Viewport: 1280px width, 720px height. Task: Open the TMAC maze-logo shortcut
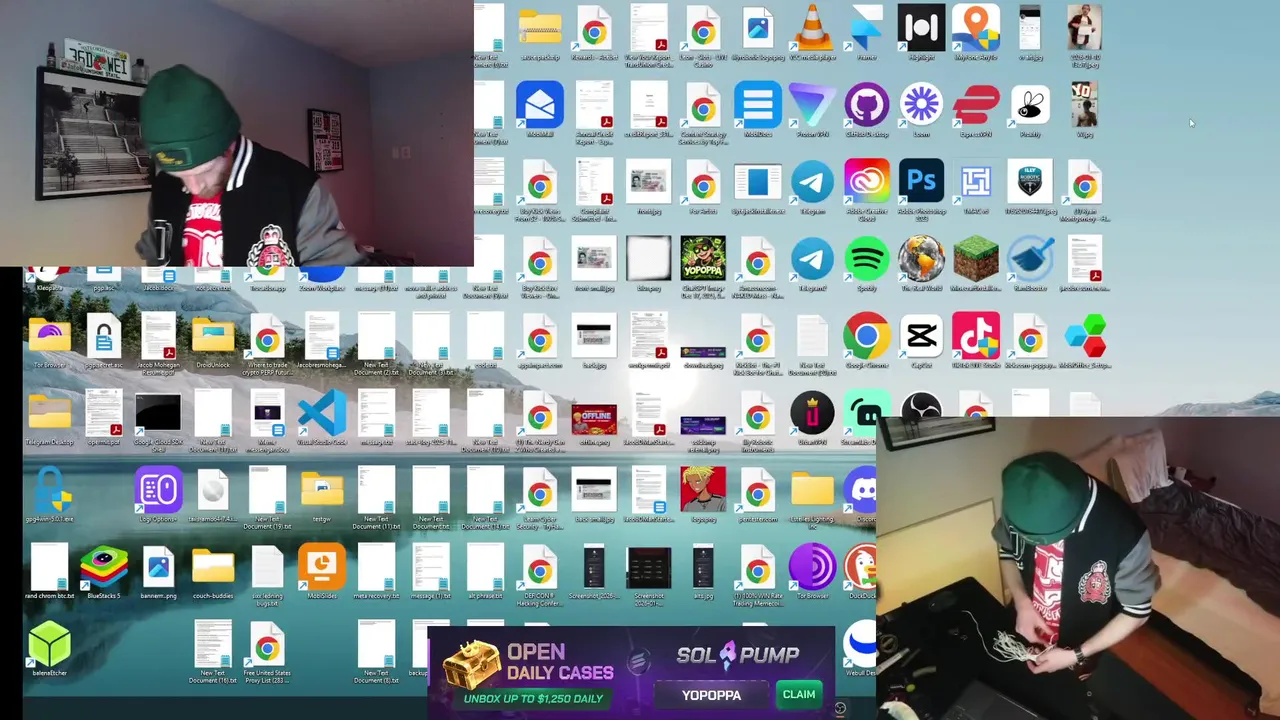point(975,182)
